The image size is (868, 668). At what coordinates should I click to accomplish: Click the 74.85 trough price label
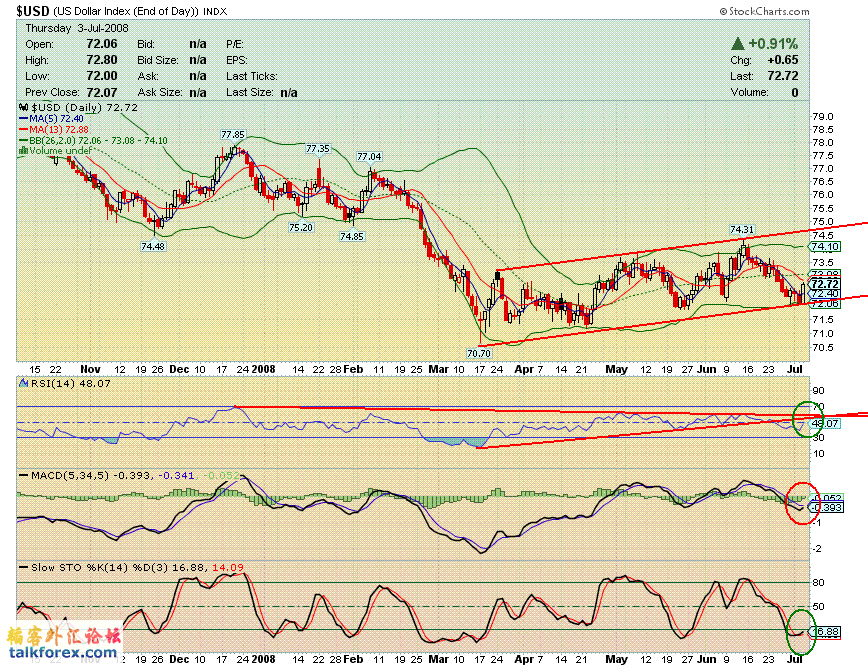(352, 236)
